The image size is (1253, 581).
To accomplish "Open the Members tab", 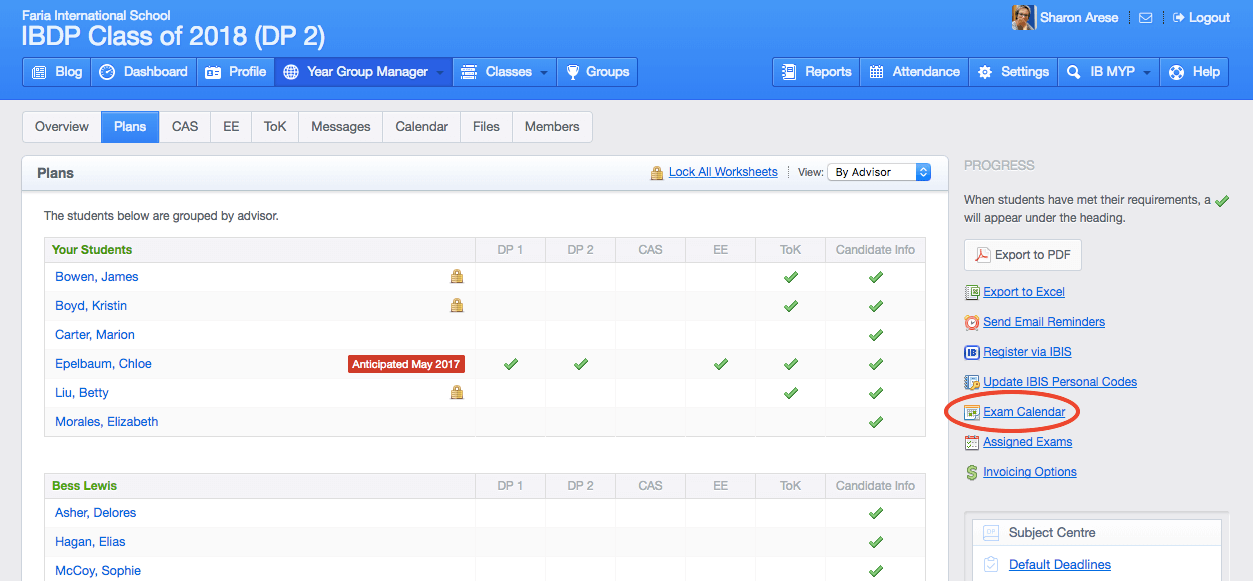I will pos(552,127).
